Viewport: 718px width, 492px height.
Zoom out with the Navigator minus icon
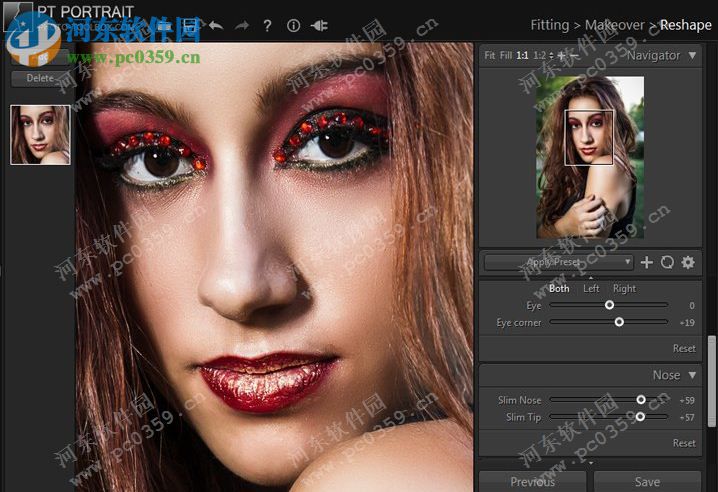coord(574,55)
